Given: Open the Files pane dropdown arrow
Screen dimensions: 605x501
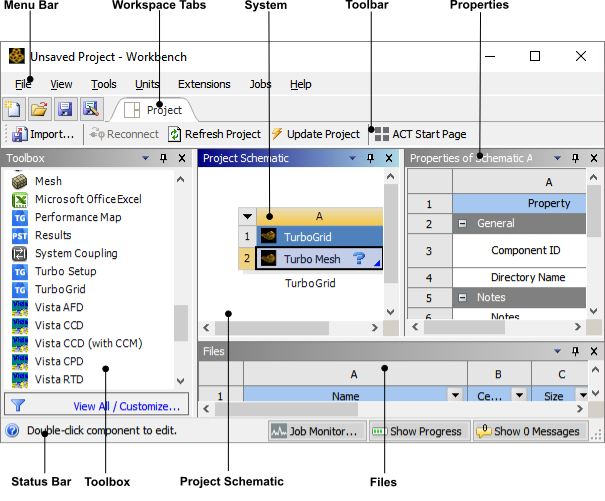Looking at the screenshot, I should tap(557, 351).
